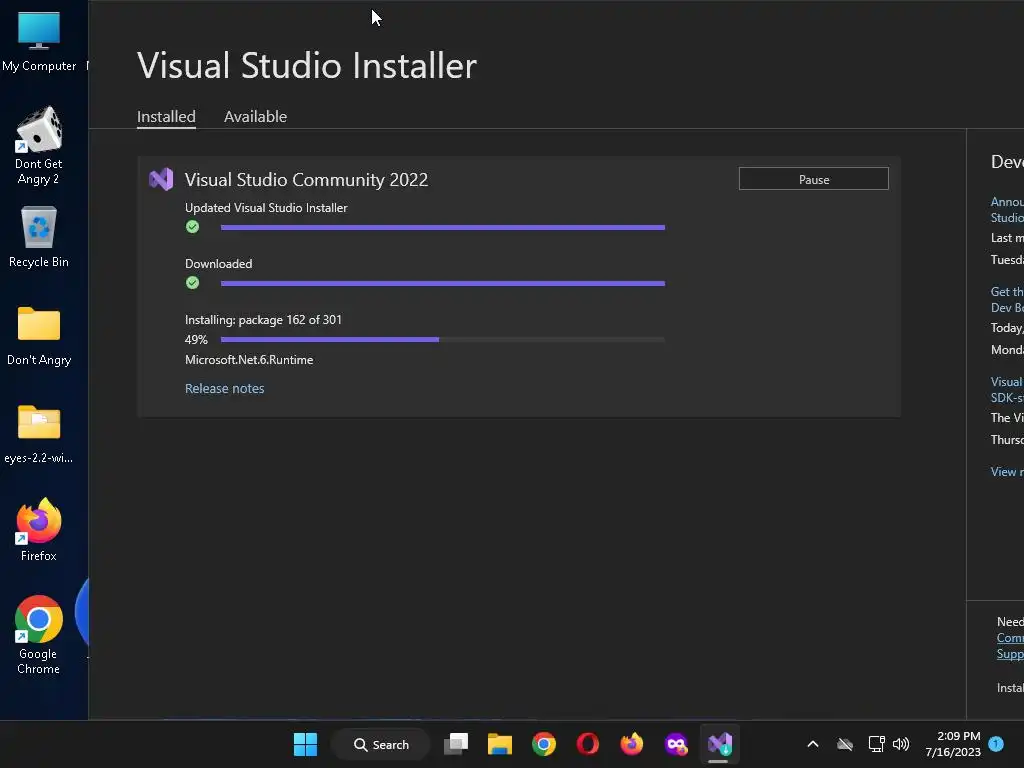1024x768 pixels.
Task: Launch Chrome from the taskbar
Action: (543, 744)
